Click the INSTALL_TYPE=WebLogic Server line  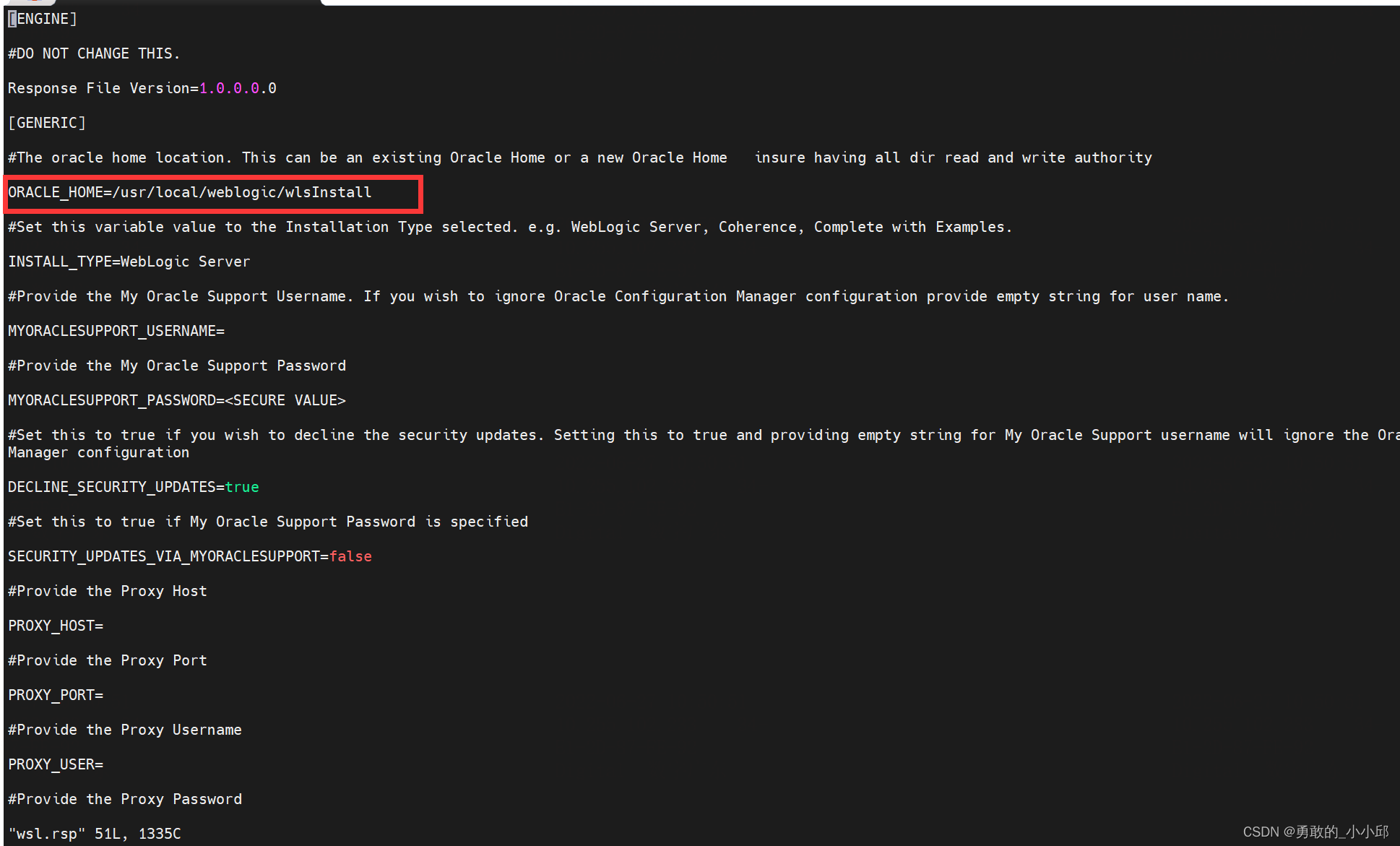[x=129, y=262]
